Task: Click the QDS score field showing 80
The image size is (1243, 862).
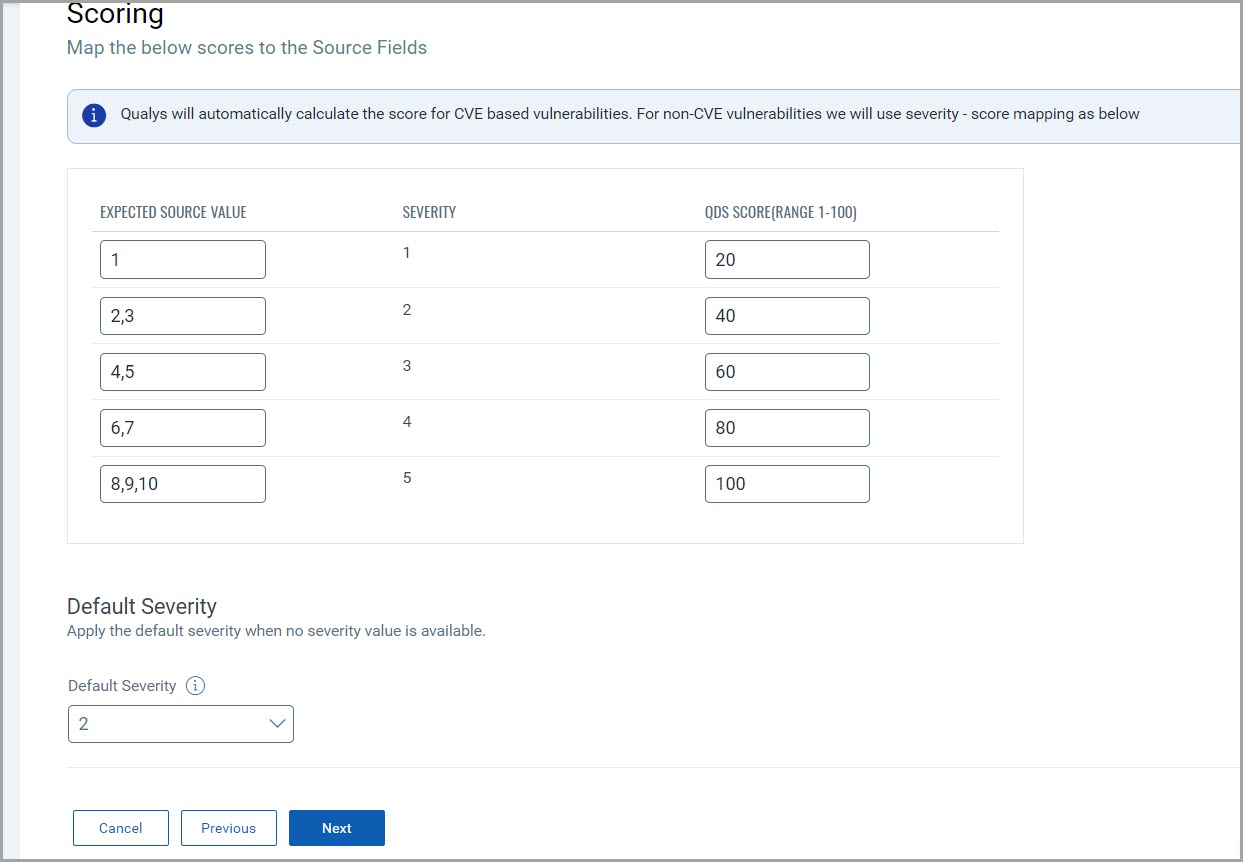Action: tap(787, 428)
